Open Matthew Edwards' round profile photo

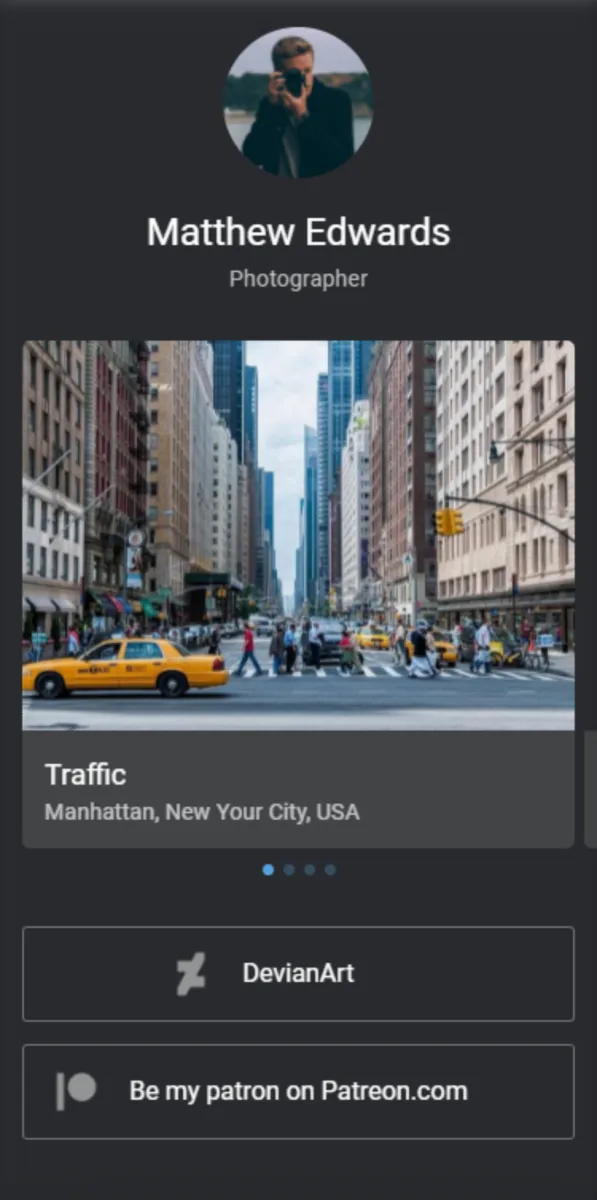click(x=298, y=102)
